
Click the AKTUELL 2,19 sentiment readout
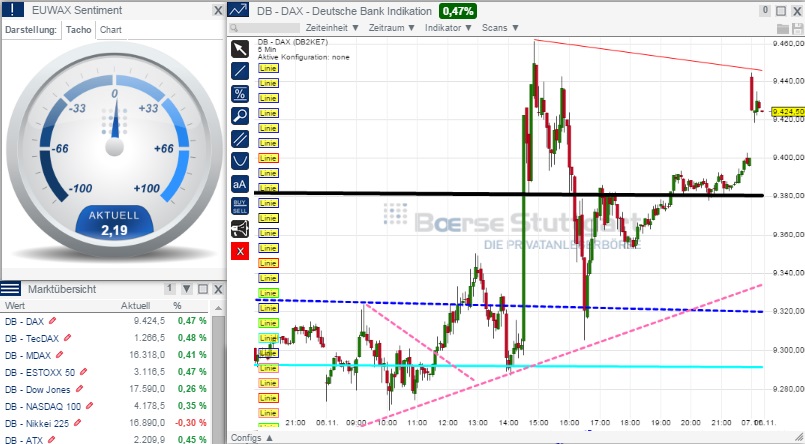tap(114, 223)
